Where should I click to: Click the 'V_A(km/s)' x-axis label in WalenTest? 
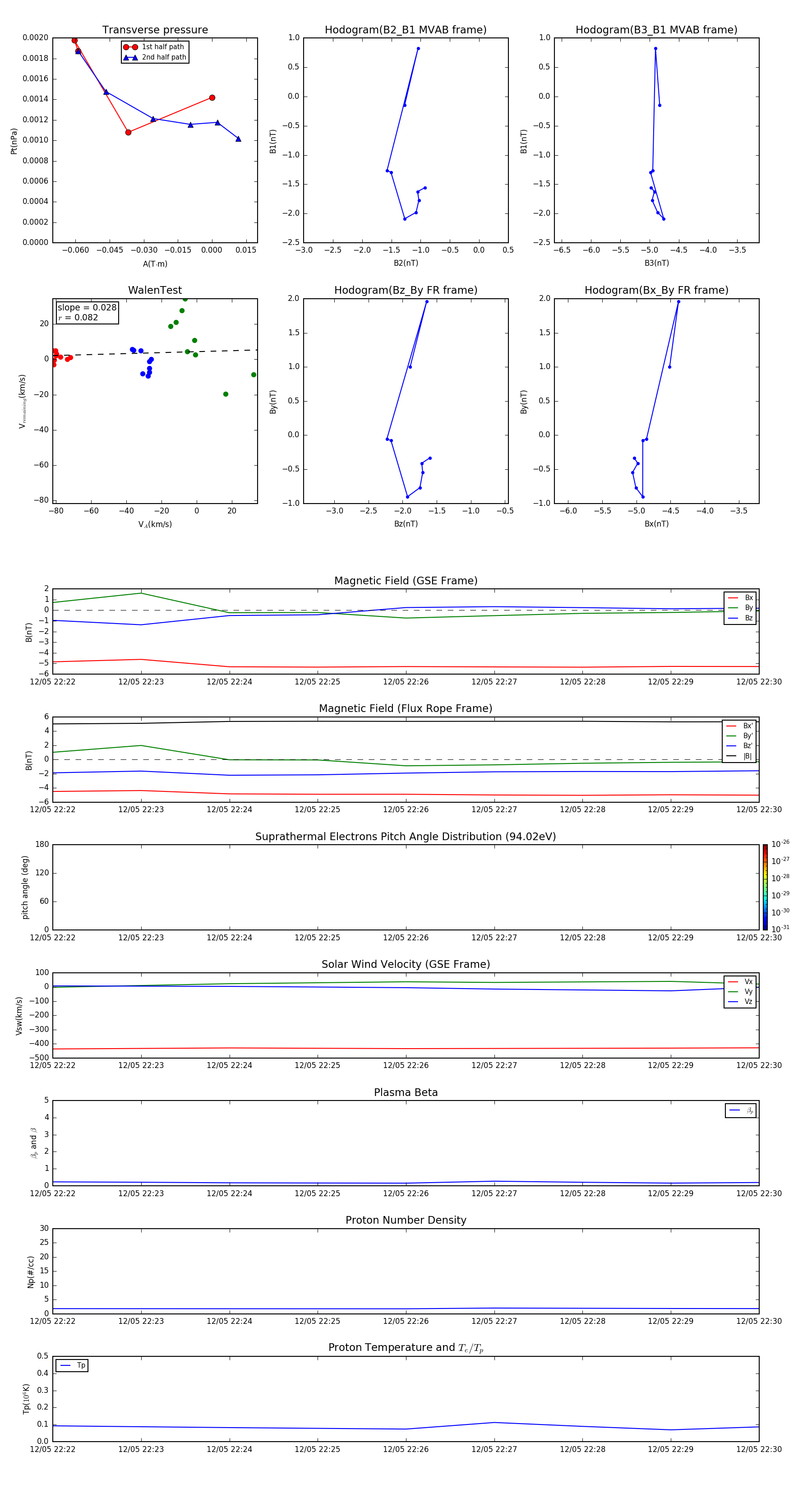tap(155, 524)
